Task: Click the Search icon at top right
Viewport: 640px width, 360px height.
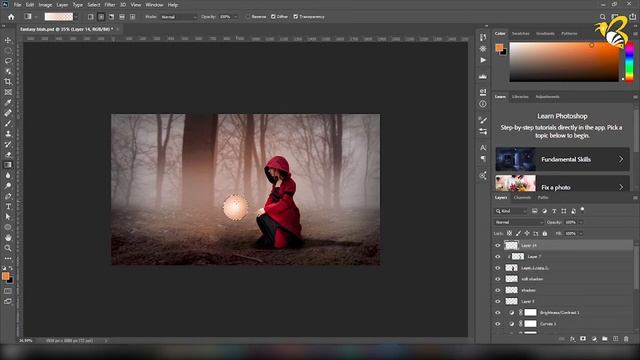Action: (602, 17)
